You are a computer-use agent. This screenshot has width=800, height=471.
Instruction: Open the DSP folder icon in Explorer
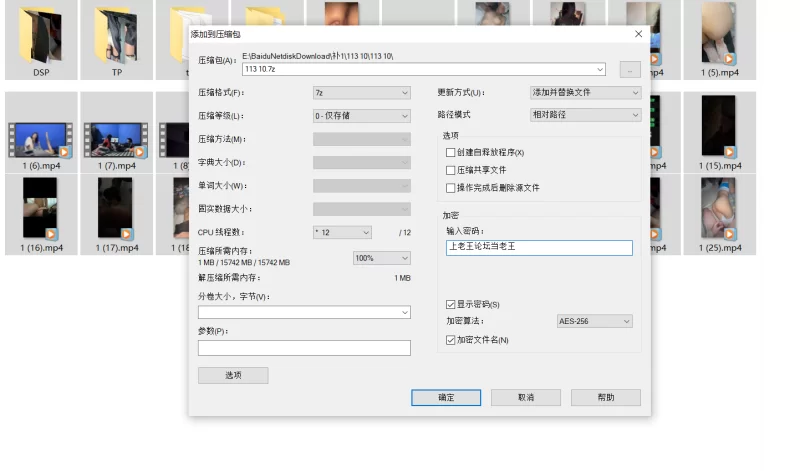pos(41,37)
